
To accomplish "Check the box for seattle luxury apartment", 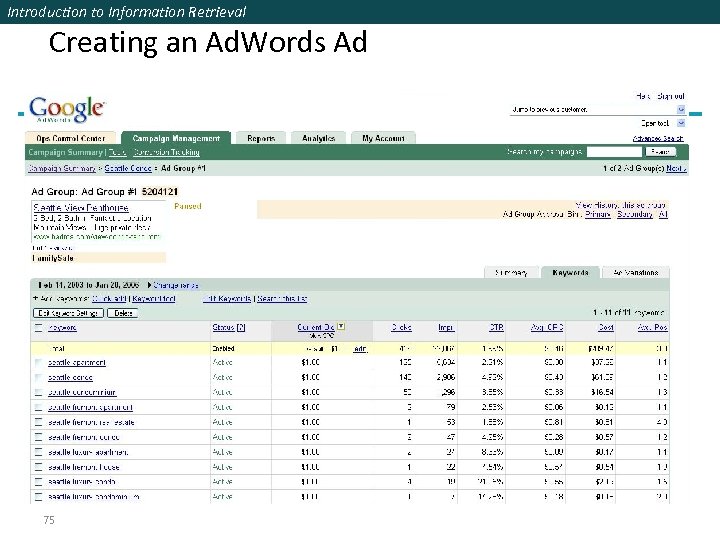I will click(39, 452).
